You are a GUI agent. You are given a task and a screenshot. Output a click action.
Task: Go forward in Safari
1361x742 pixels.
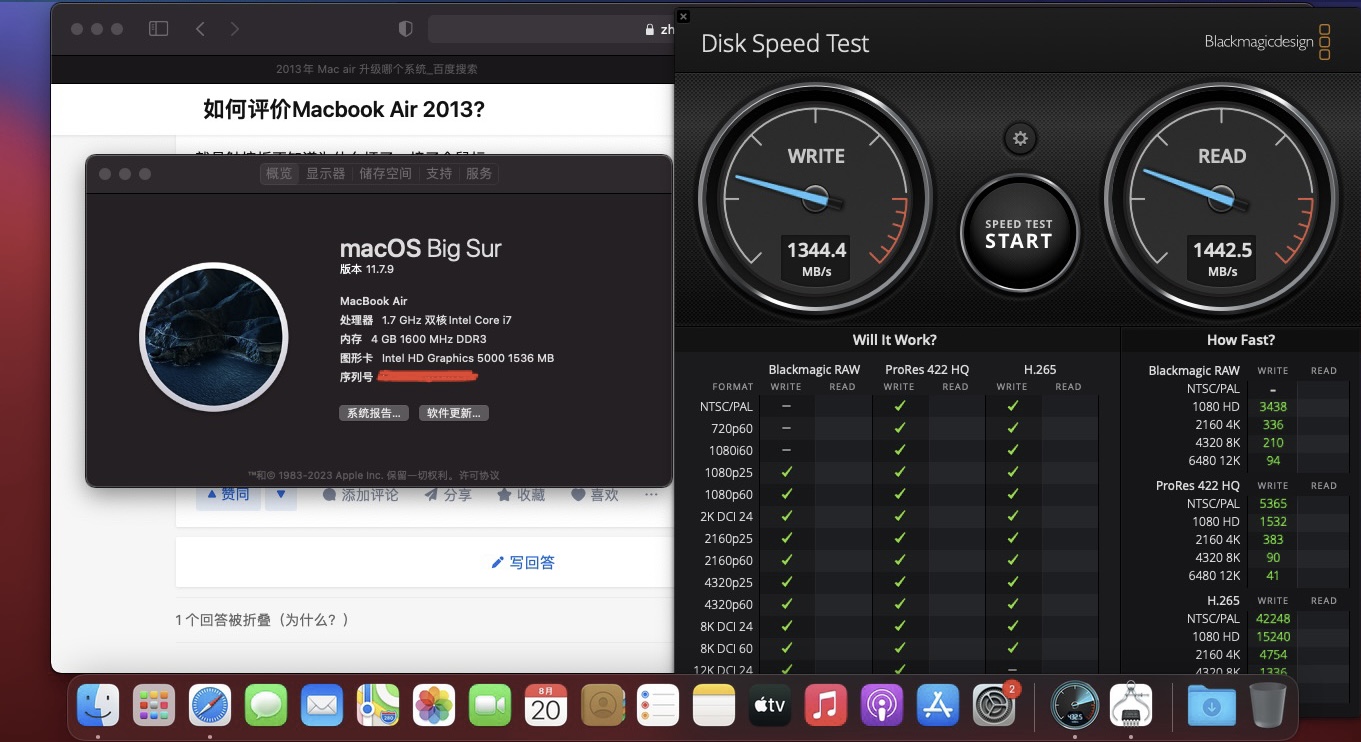coord(234,29)
